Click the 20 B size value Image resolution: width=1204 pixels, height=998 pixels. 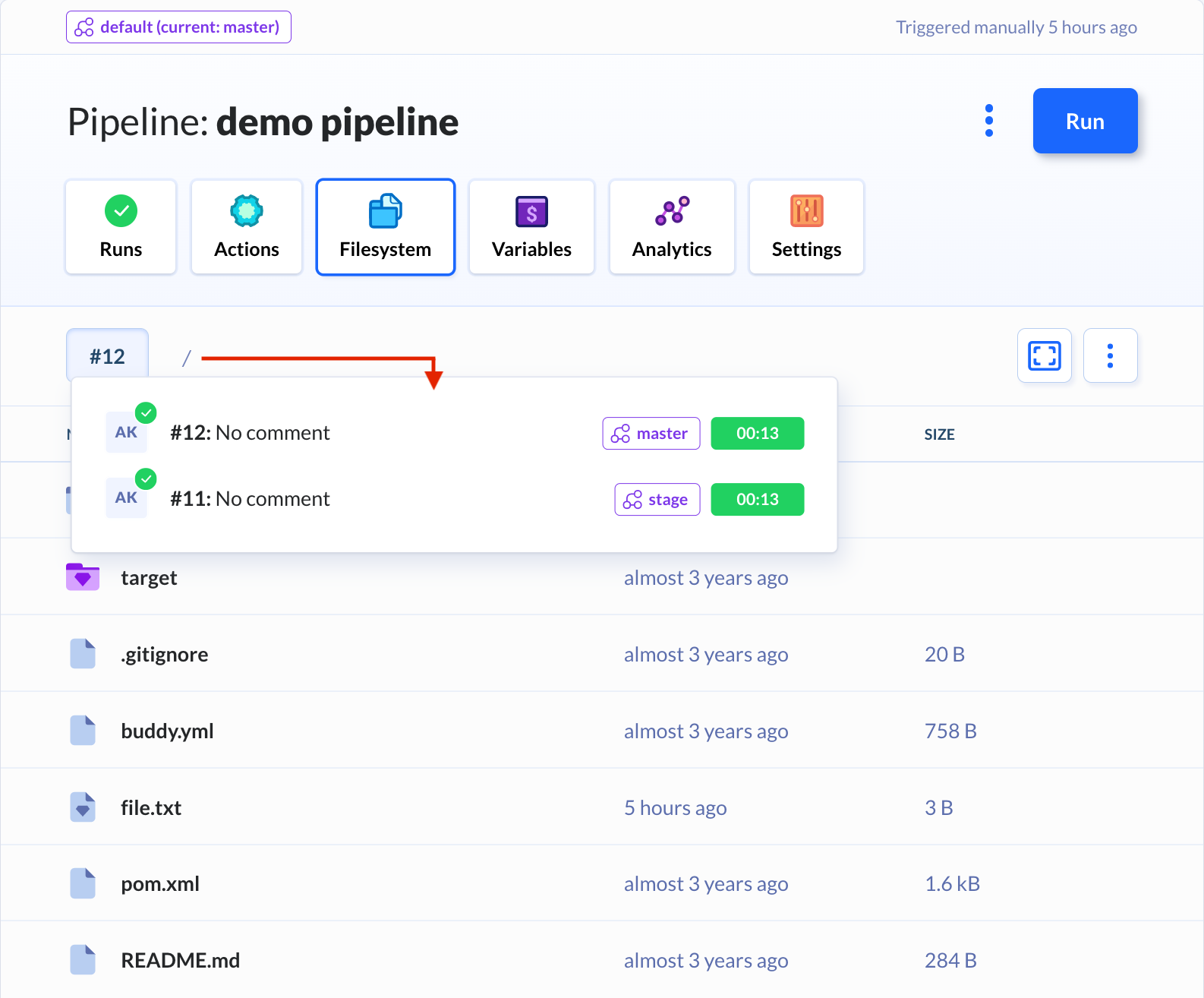[944, 655]
